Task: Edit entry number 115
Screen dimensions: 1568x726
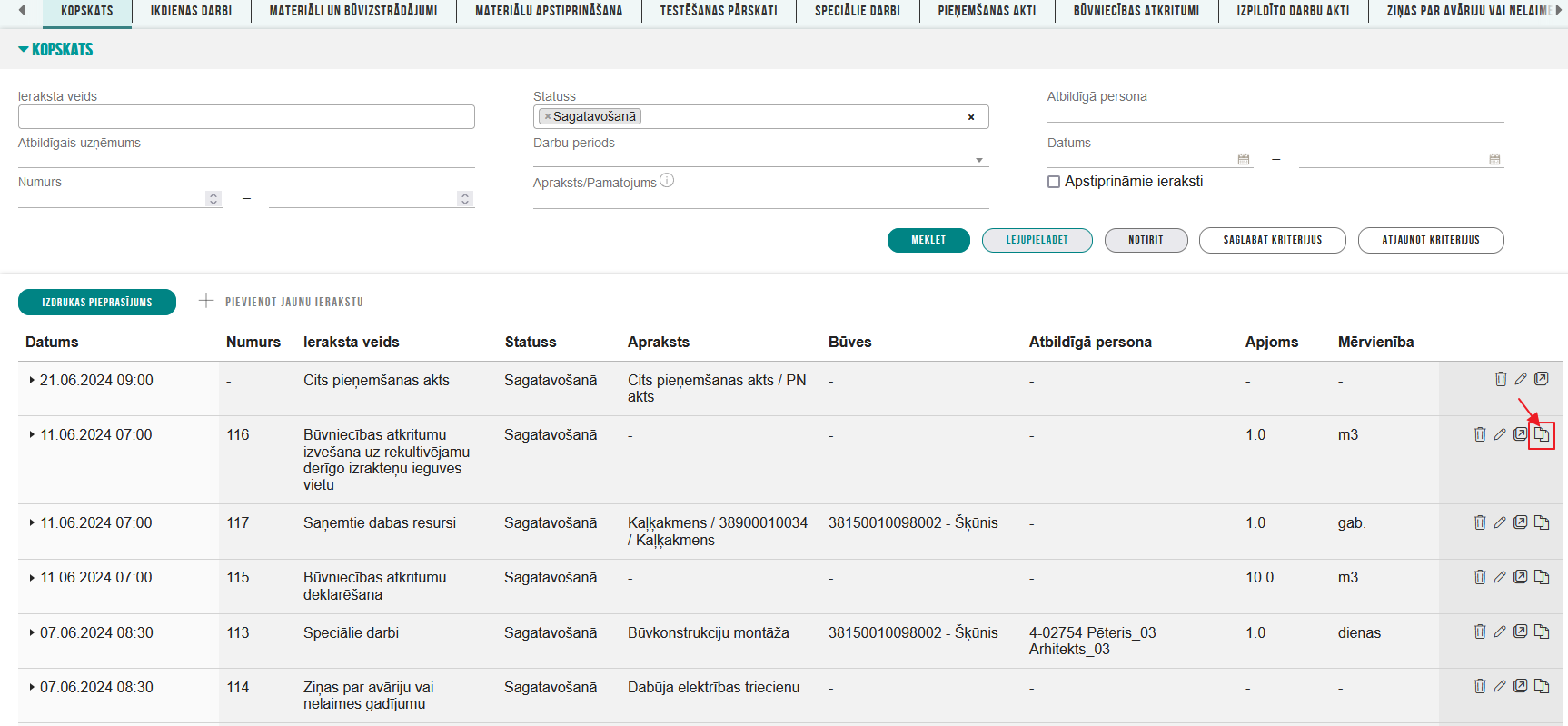Action: pos(1500,577)
